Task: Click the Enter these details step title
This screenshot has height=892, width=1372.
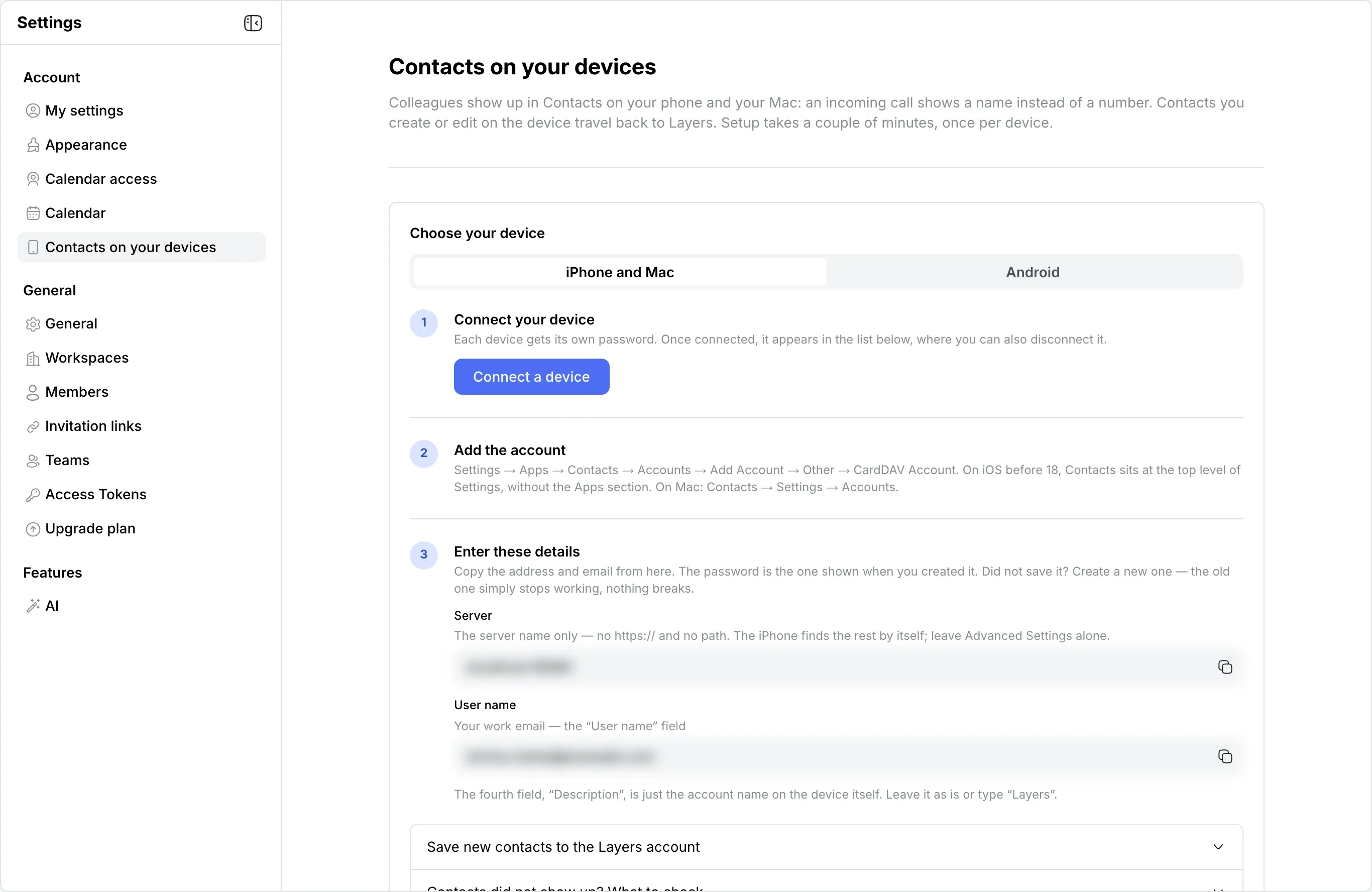Action: click(517, 551)
